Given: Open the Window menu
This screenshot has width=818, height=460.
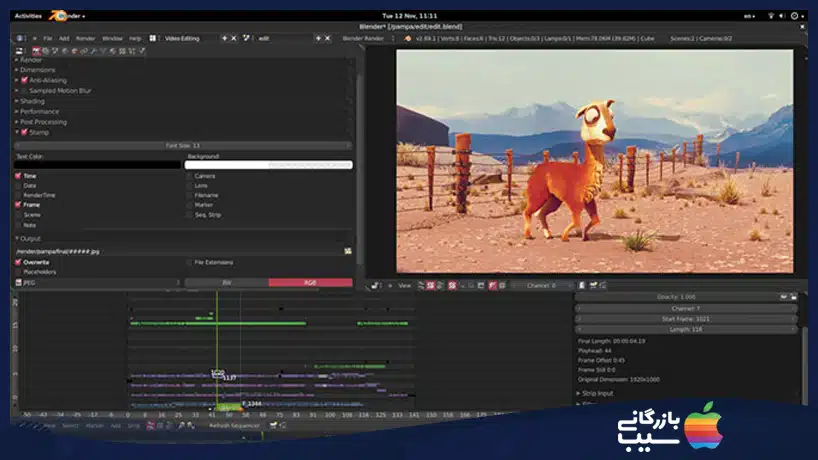Looking at the screenshot, I should [x=112, y=38].
